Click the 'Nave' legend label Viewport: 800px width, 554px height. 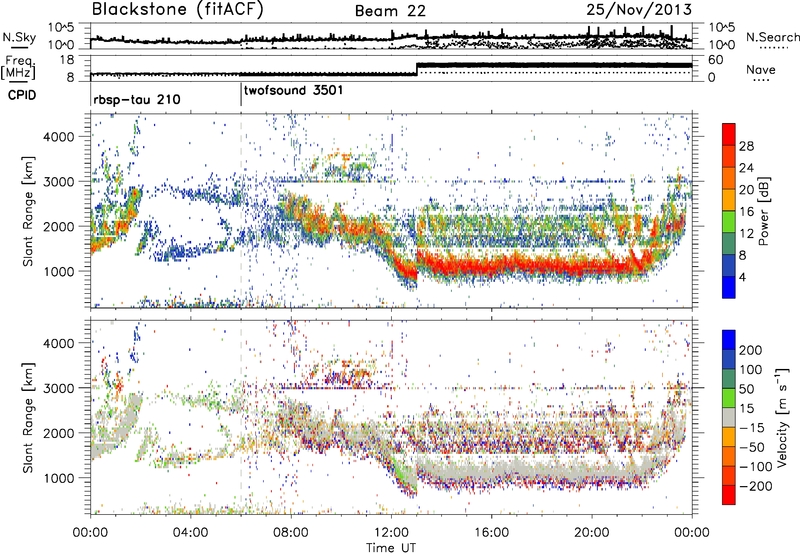point(761,70)
